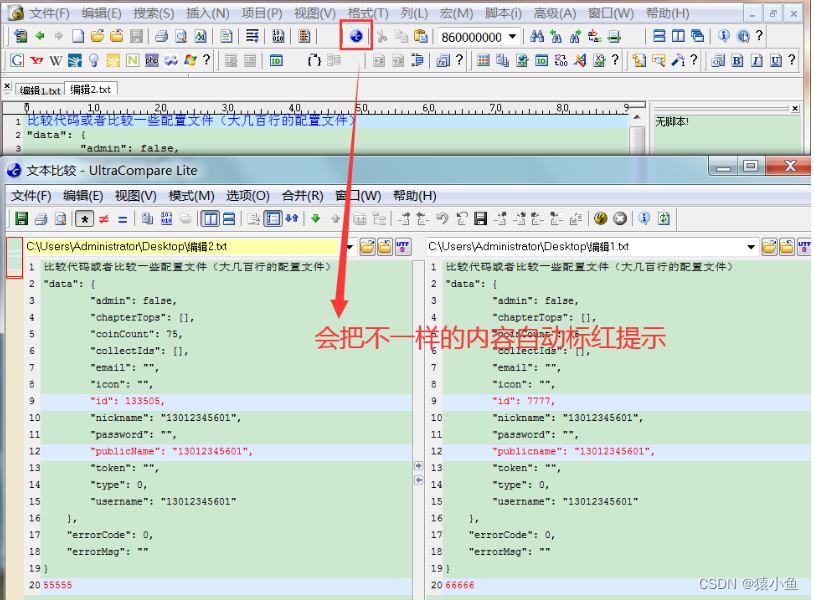Open 搜索(S) menu in UltraEdit
Image resolution: width=814 pixels, height=600 pixels.
coord(154,13)
